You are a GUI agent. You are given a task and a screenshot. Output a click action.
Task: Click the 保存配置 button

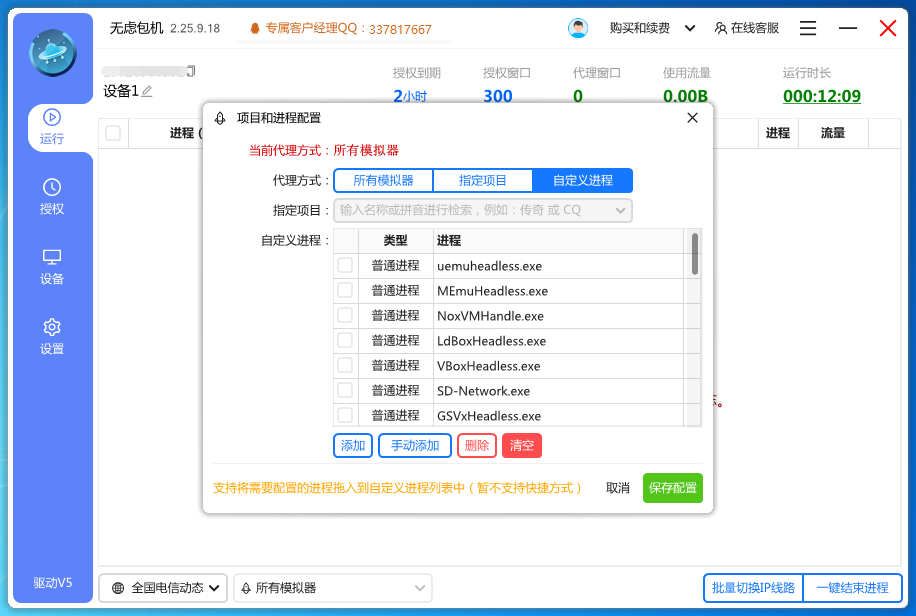pyautogui.click(x=672, y=488)
